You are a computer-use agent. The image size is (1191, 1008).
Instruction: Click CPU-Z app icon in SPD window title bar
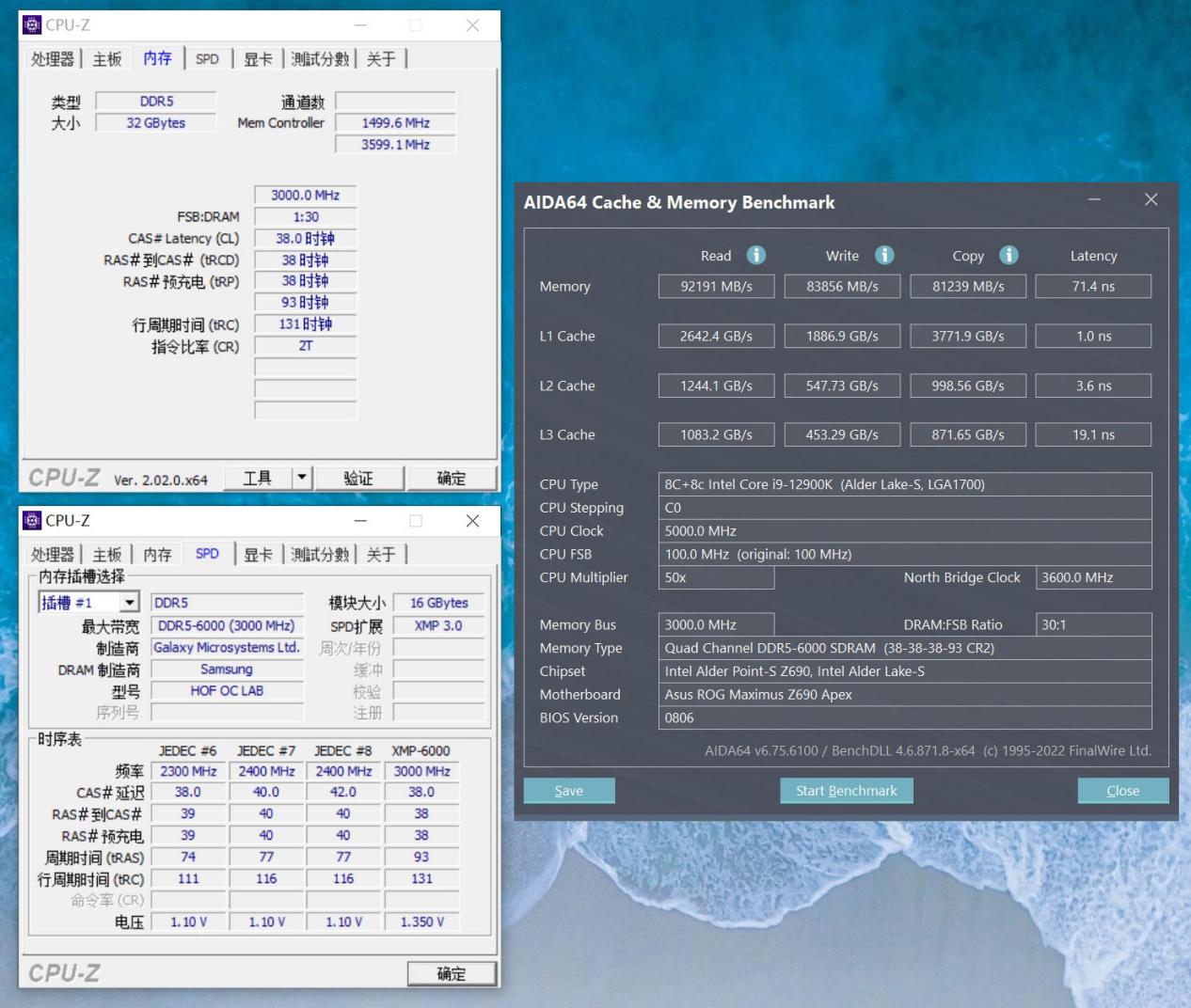pyautogui.click(x=32, y=521)
